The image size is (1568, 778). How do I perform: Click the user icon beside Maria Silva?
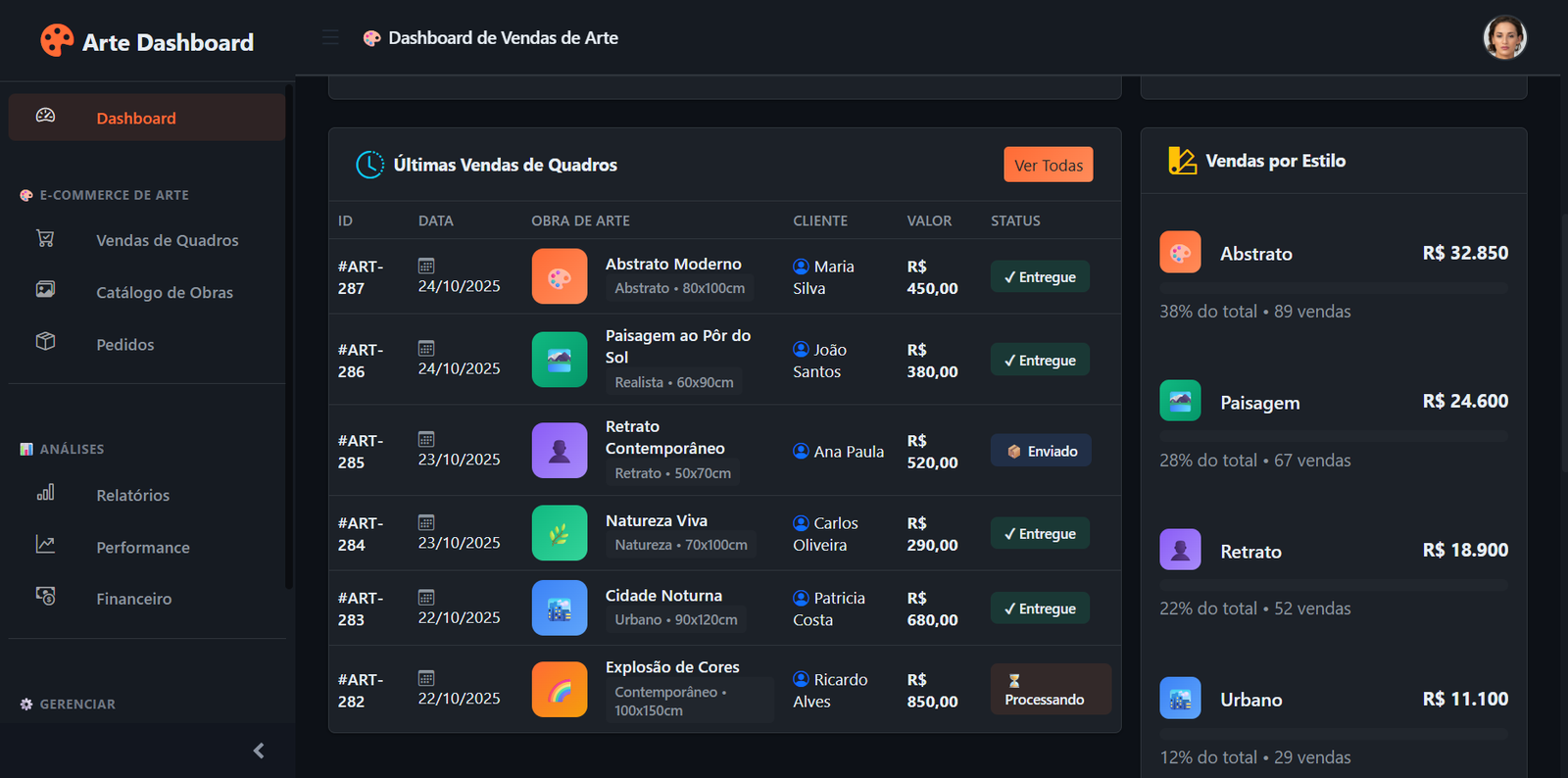[801, 267]
